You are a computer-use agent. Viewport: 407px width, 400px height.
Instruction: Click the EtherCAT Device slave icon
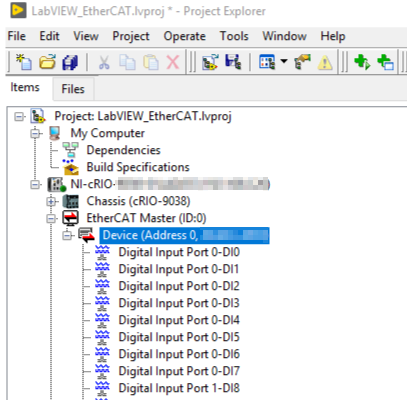coord(87,235)
